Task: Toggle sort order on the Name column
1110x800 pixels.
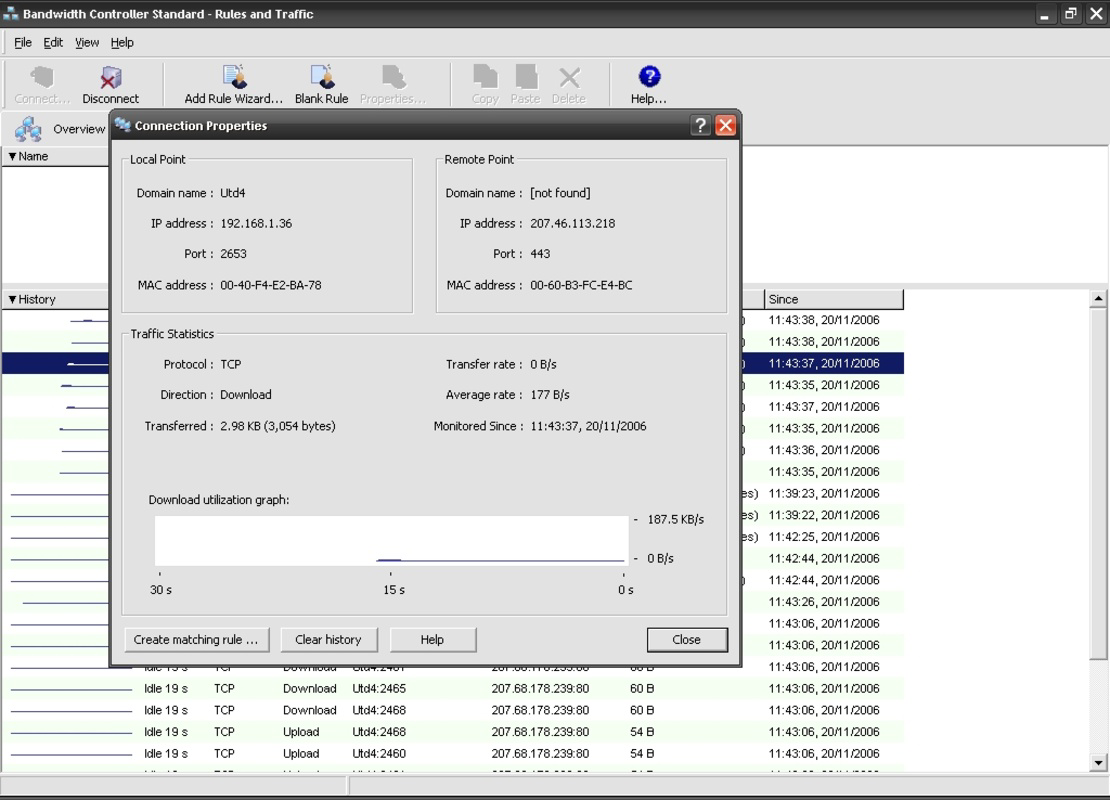Action: pyautogui.click(x=55, y=156)
